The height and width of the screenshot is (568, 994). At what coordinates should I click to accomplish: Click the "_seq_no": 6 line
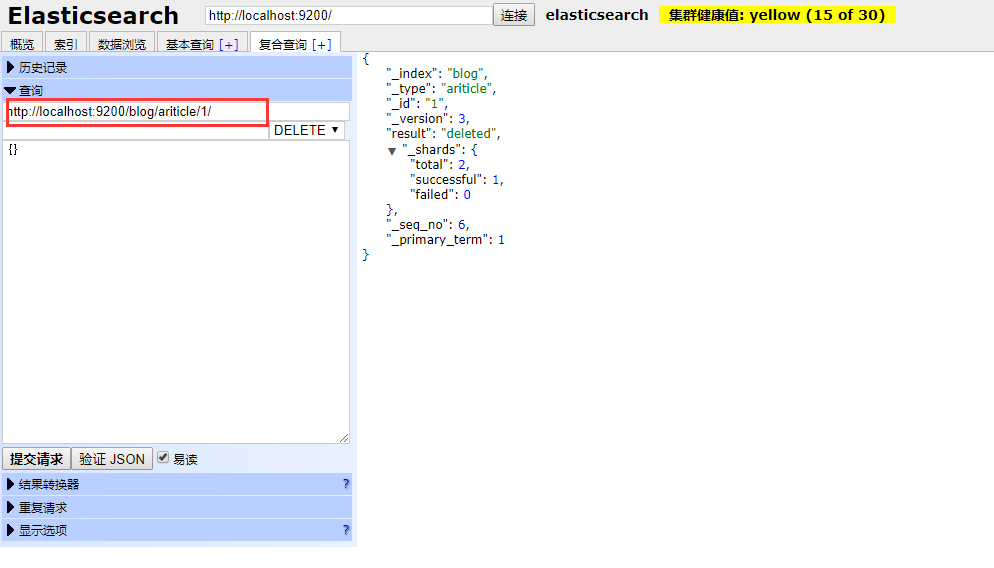point(428,225)
